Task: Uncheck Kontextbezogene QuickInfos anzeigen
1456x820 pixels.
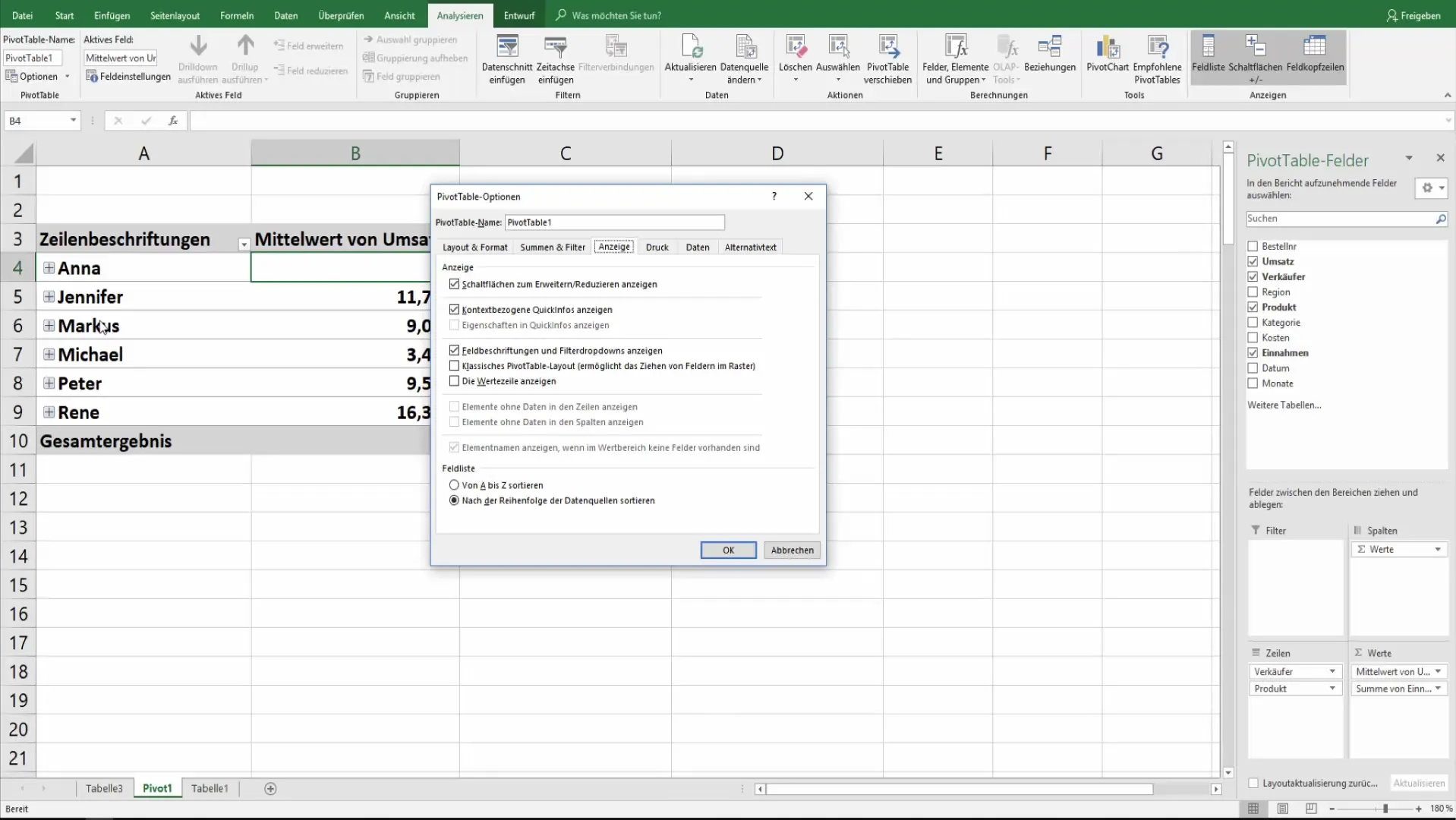Action: 454,310
